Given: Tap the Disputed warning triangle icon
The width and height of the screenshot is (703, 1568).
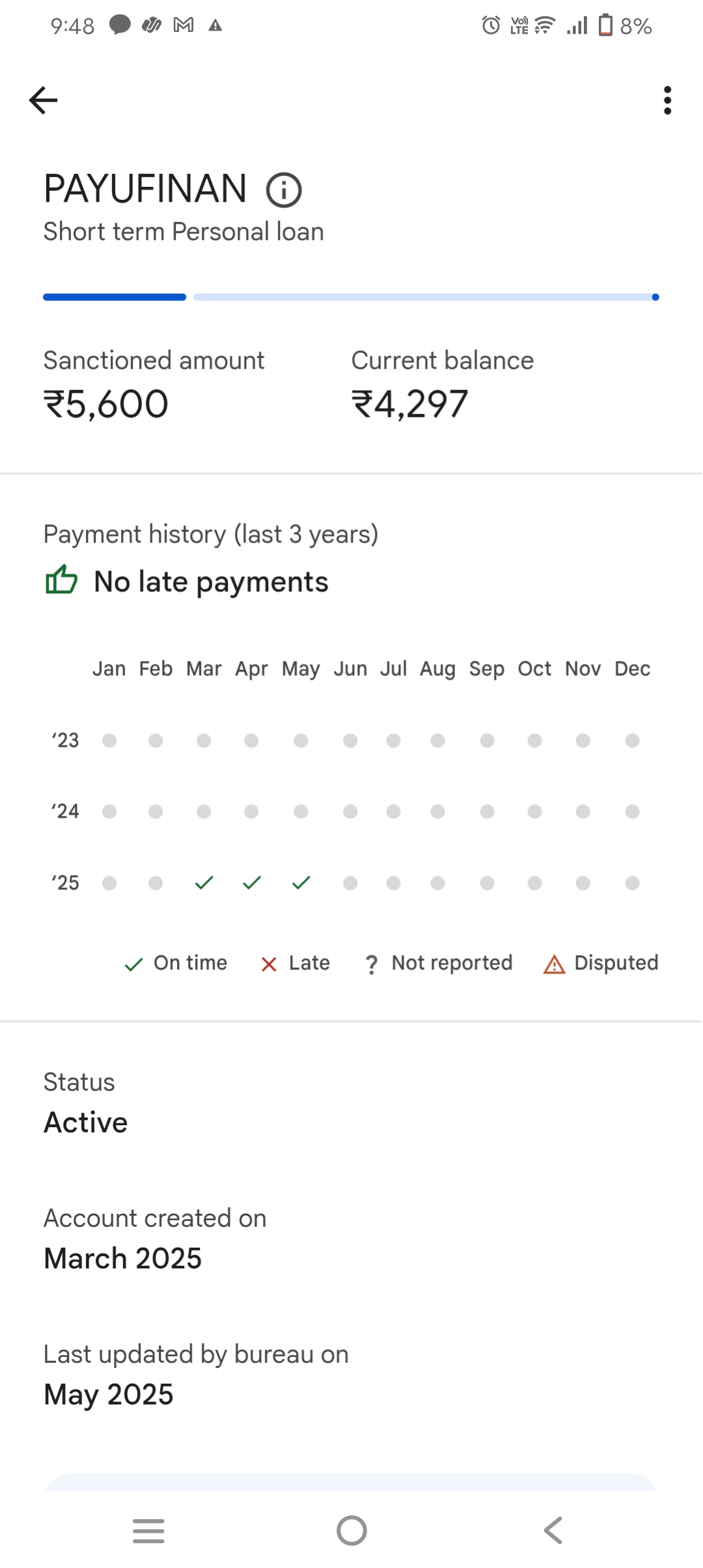Looking at the screenshot, I should pyautogui.click(x=554, y=964).
